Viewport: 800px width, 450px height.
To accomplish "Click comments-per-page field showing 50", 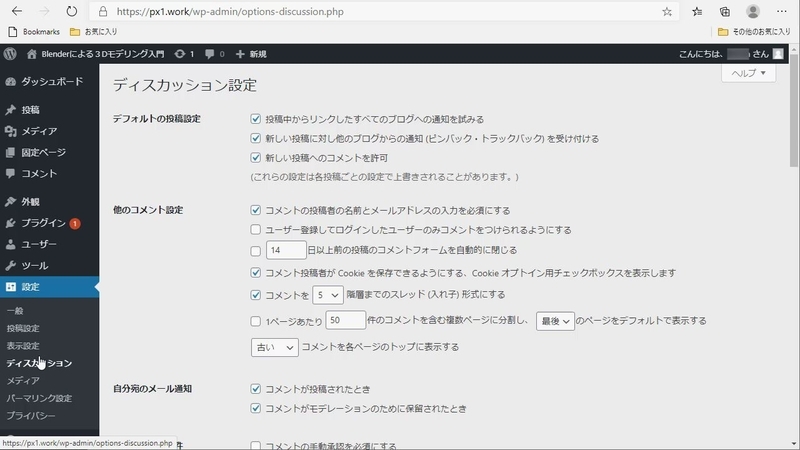I will tap(346, 320).
